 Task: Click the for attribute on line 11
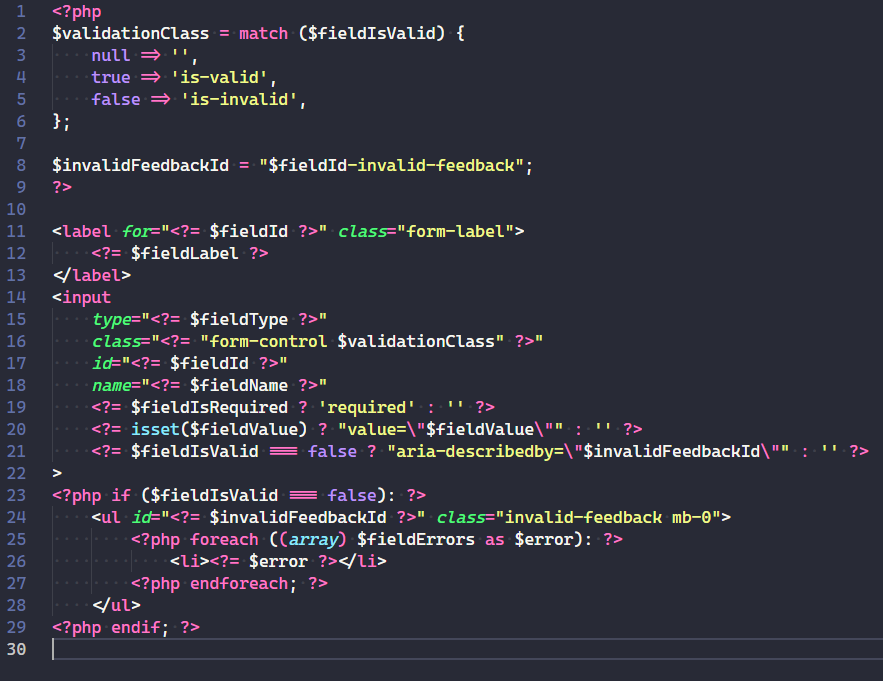coord(136,231)
